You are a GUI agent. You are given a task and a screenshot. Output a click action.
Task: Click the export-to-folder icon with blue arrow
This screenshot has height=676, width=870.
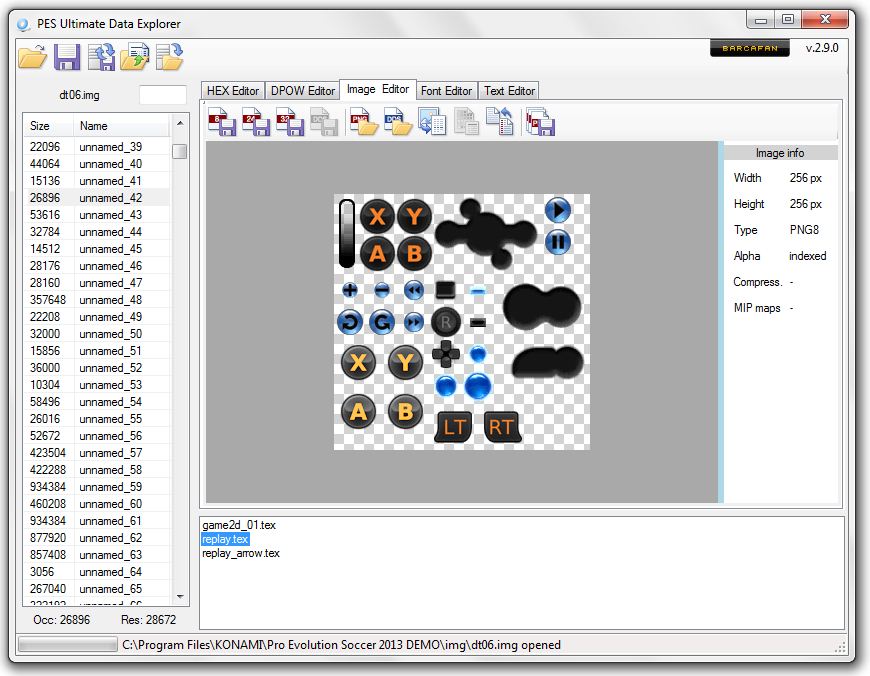[170, 57]
